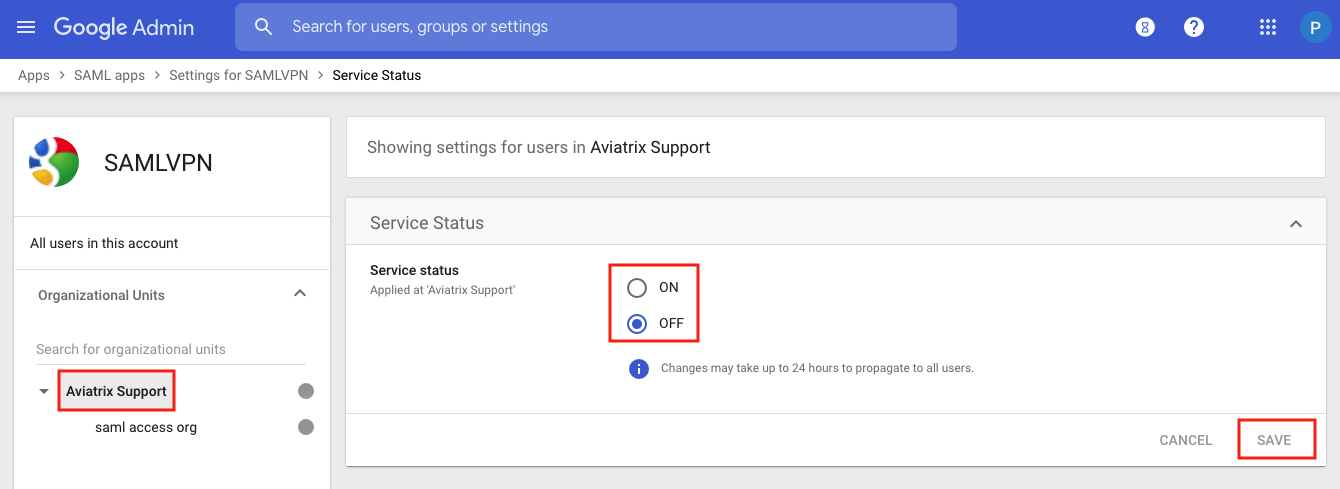Collapse the Aviatrix Support tree arrow

pos(43,392)
